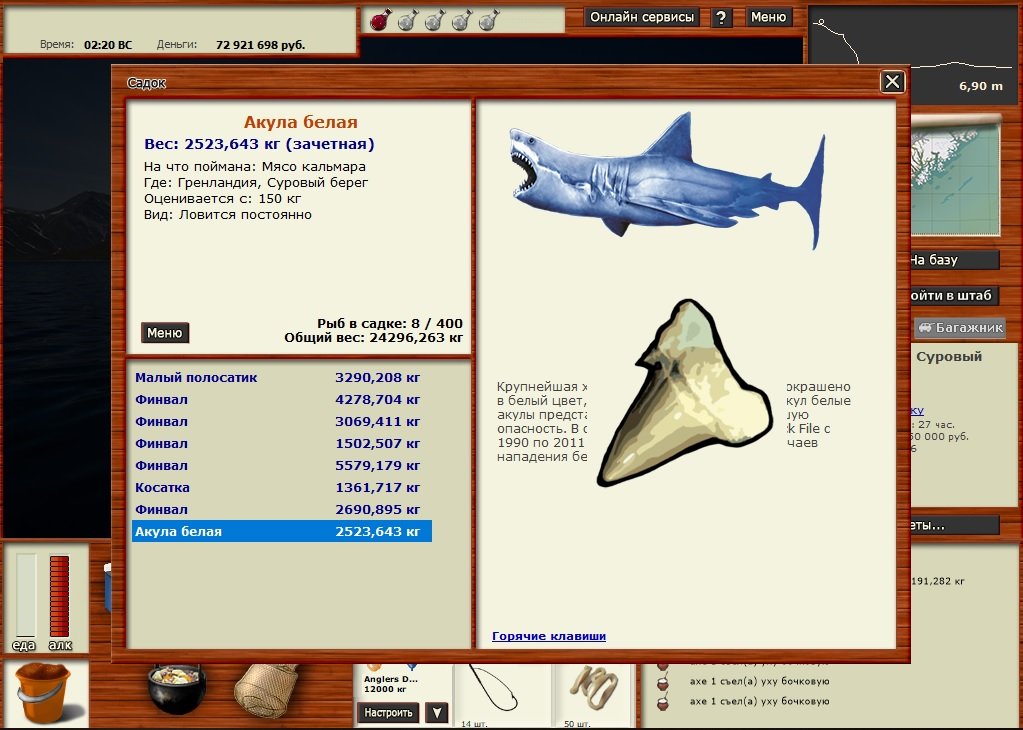This screenshot has height=730, width=1023.
Task: Open the Багажник trunk button
Action: pos(960,327)
